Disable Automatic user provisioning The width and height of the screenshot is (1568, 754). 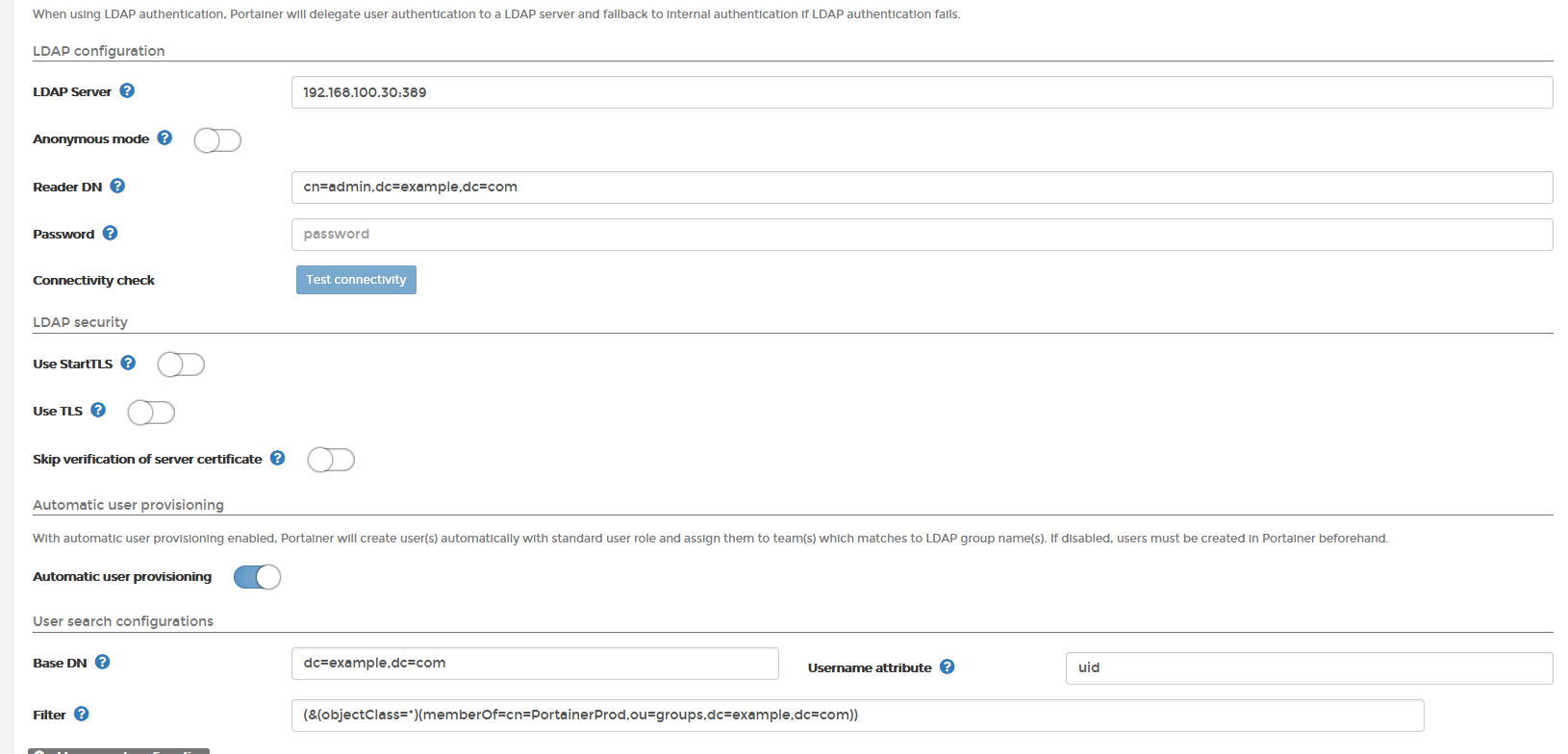tap(257, 576)
